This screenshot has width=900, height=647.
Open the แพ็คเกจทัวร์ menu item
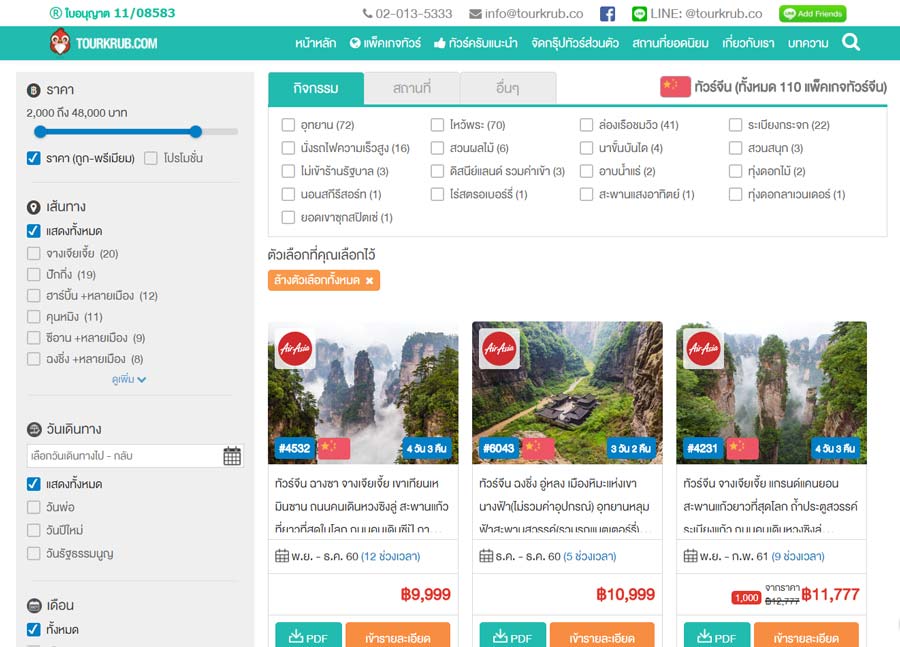383,43
